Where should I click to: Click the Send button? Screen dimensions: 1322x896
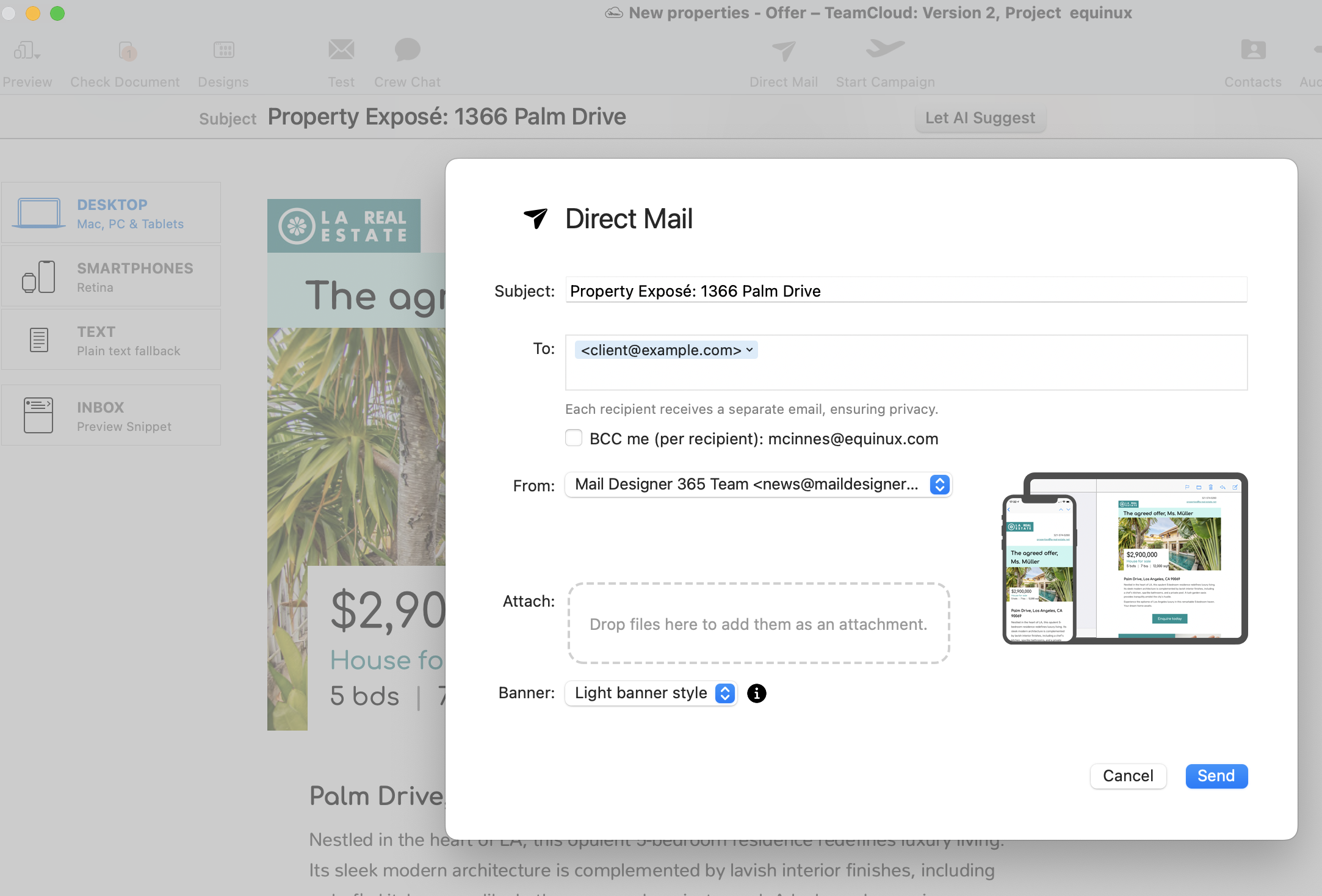[1216, 776]
